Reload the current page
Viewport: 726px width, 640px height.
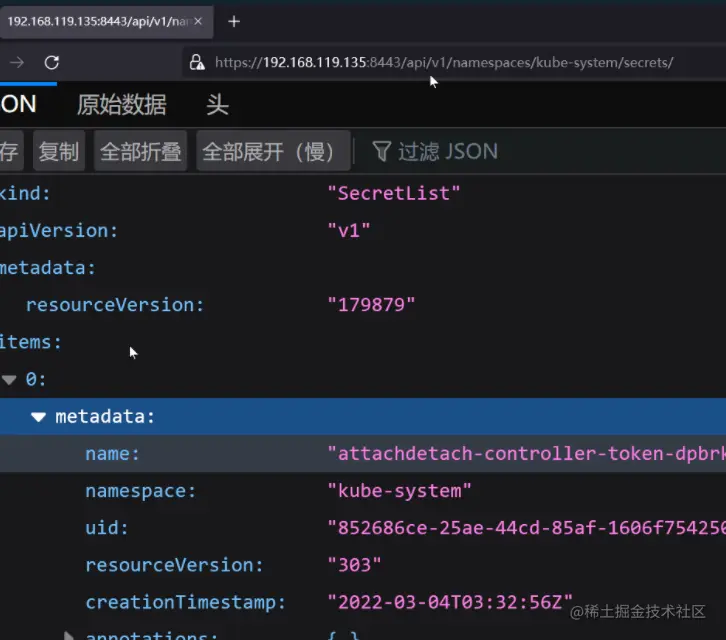coord(51,62)
